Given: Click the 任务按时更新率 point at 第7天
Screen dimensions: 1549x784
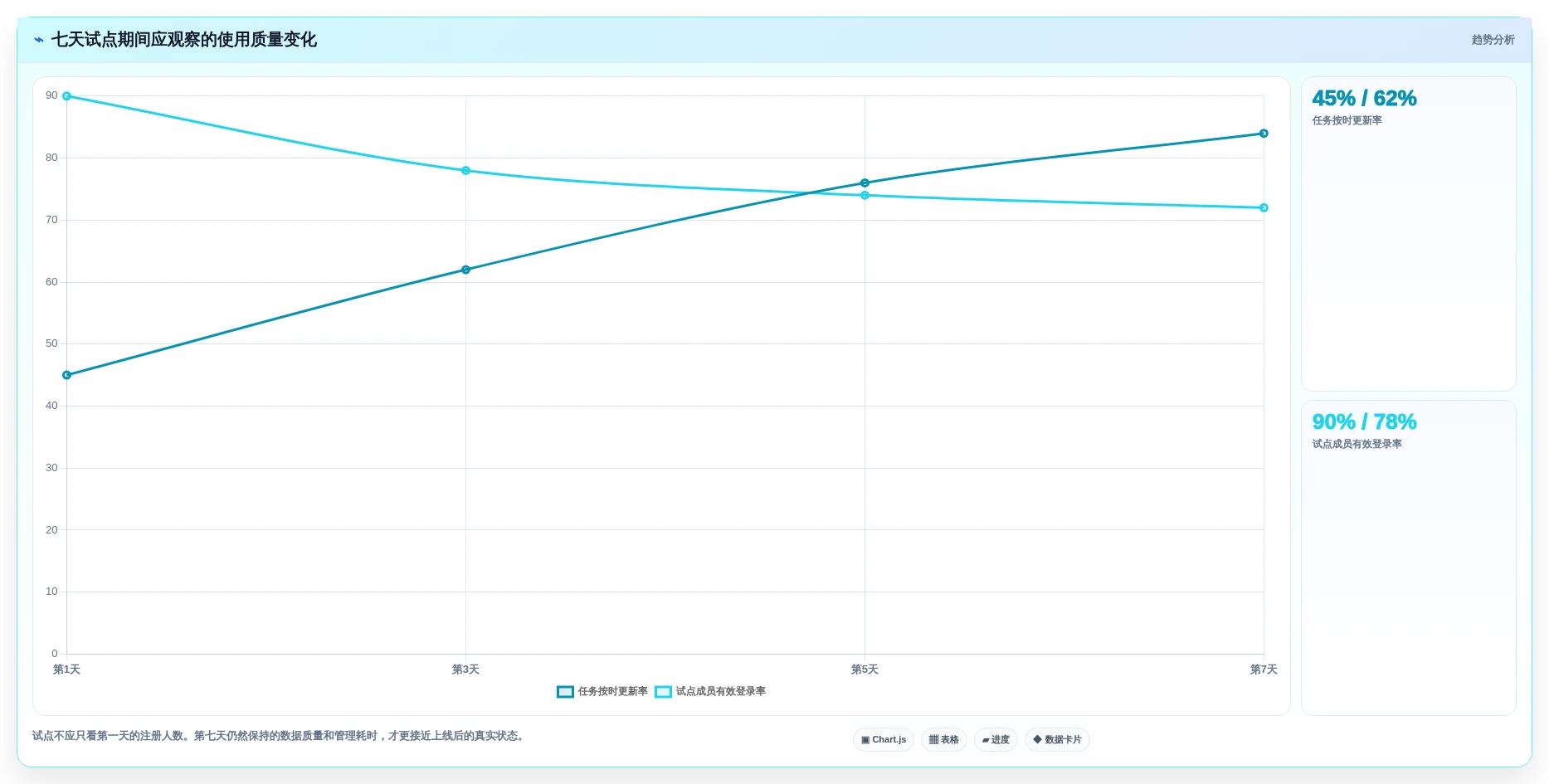Looking at the screenshot, I should tap(1264, 134).
